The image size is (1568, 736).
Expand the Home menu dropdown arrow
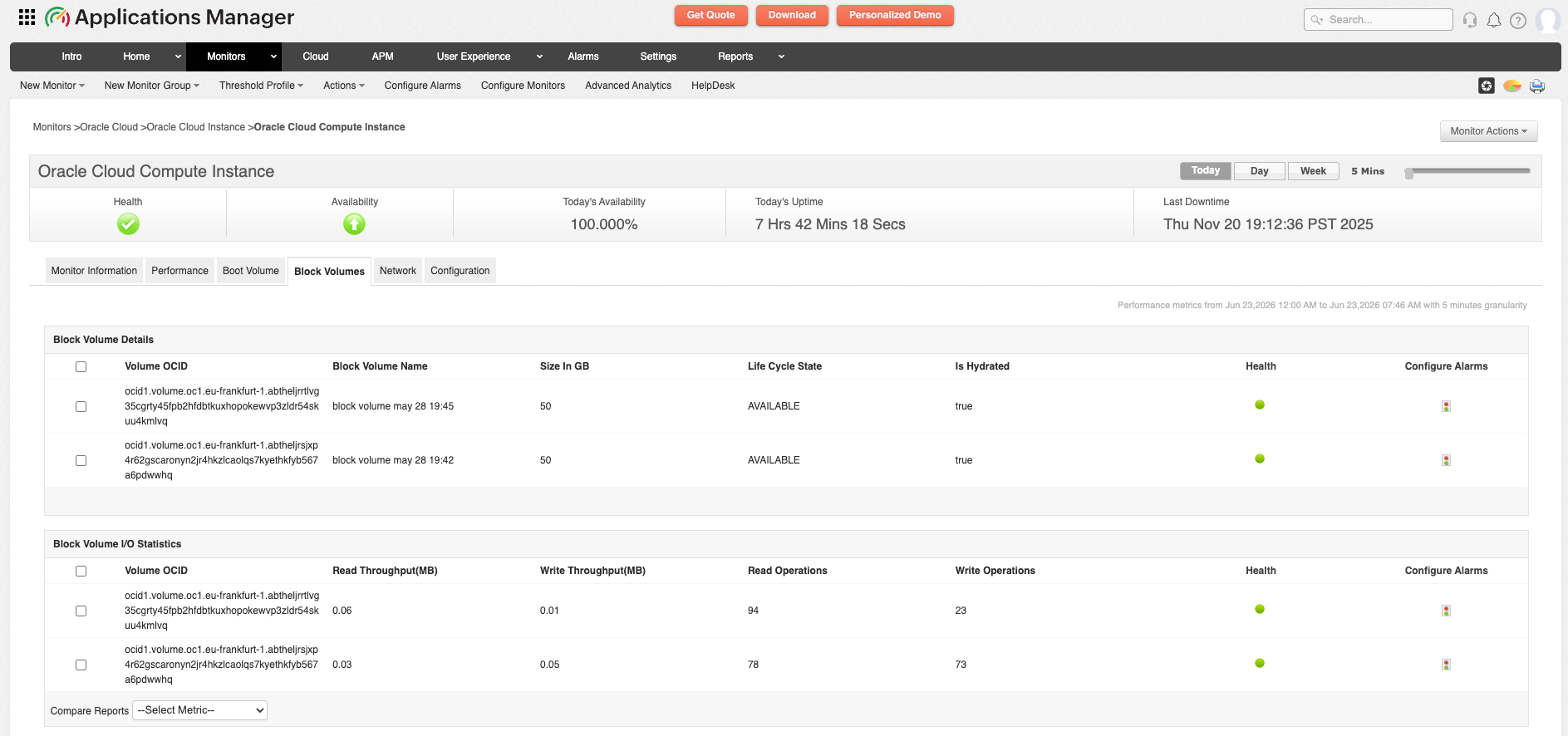coord(178,56)
